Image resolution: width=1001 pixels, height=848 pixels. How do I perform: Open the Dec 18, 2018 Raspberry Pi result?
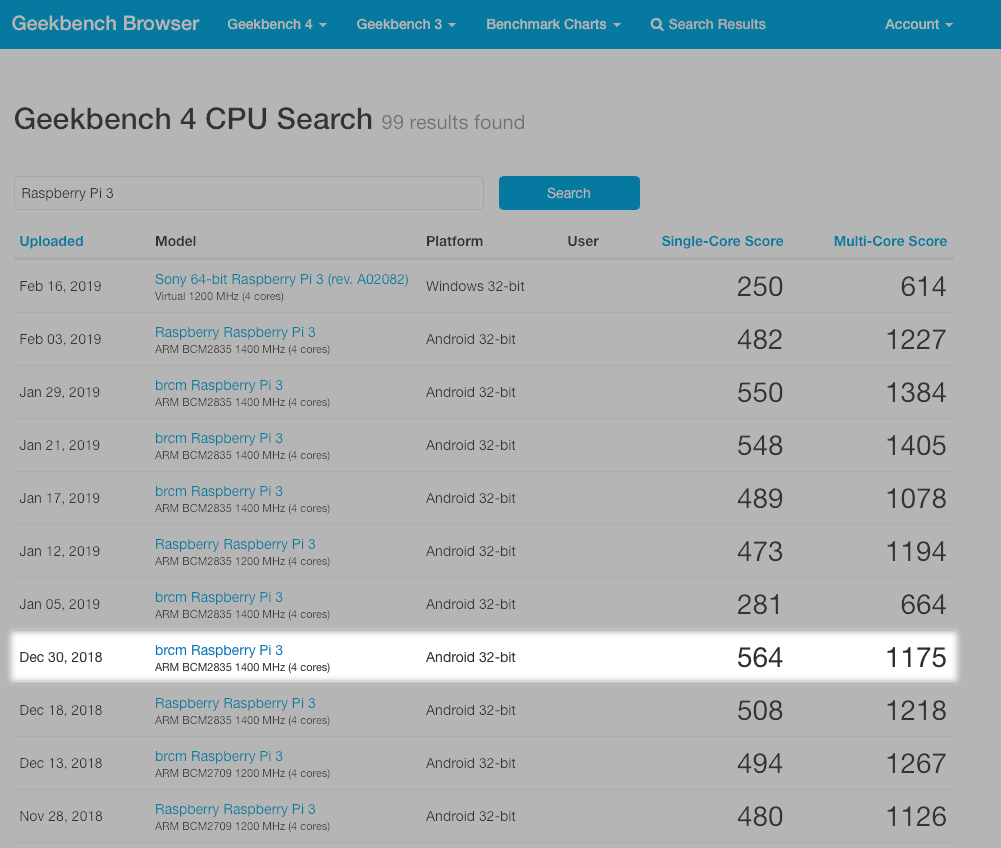tap(235, 703)
